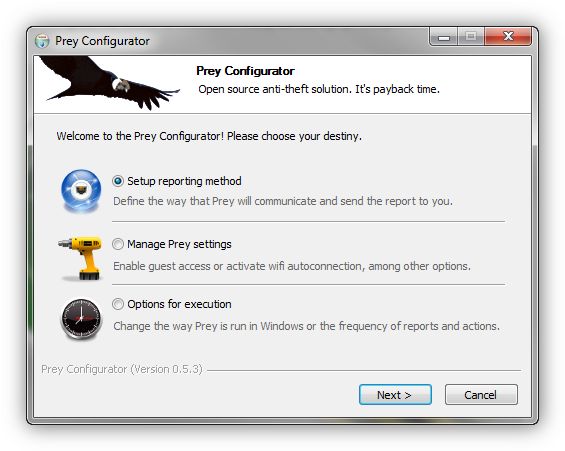Select the Options for execution radio button
The width and height of the screenshot is (565, 451).
[x=118, y=304]
